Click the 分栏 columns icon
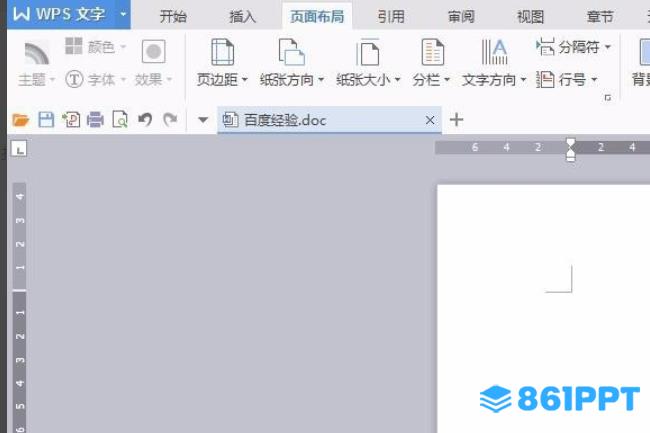650x433 pixels. click(432, 52)
